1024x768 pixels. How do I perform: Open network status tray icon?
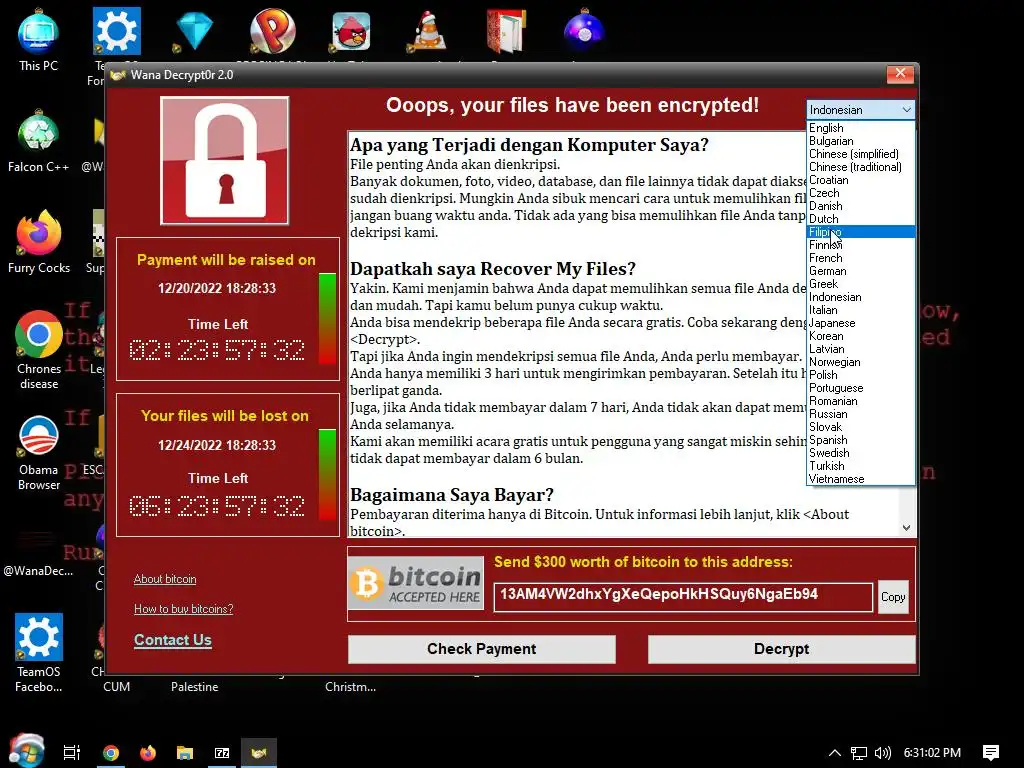tap(859, 753)
